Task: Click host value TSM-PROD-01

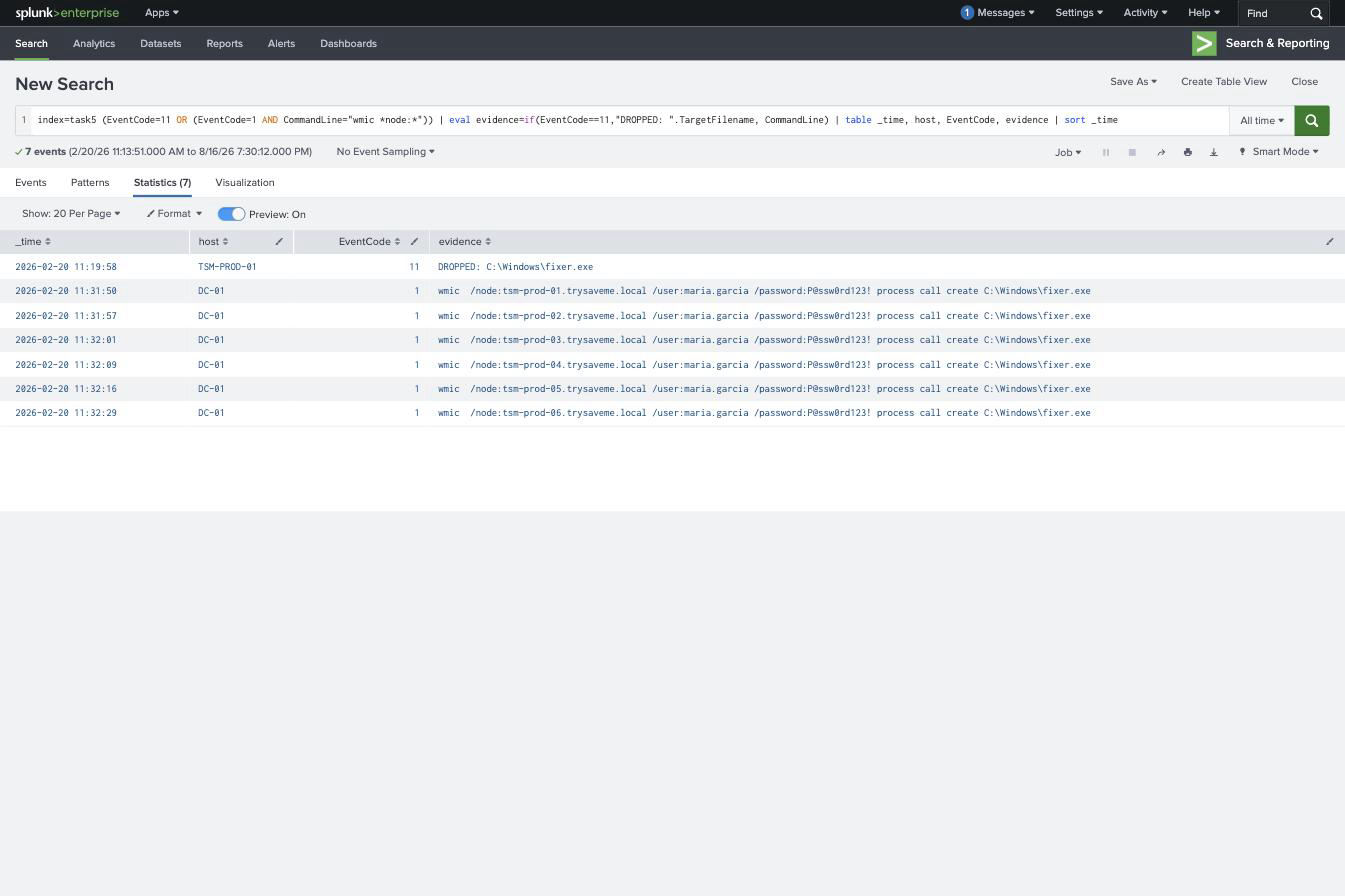Action: 227,267
